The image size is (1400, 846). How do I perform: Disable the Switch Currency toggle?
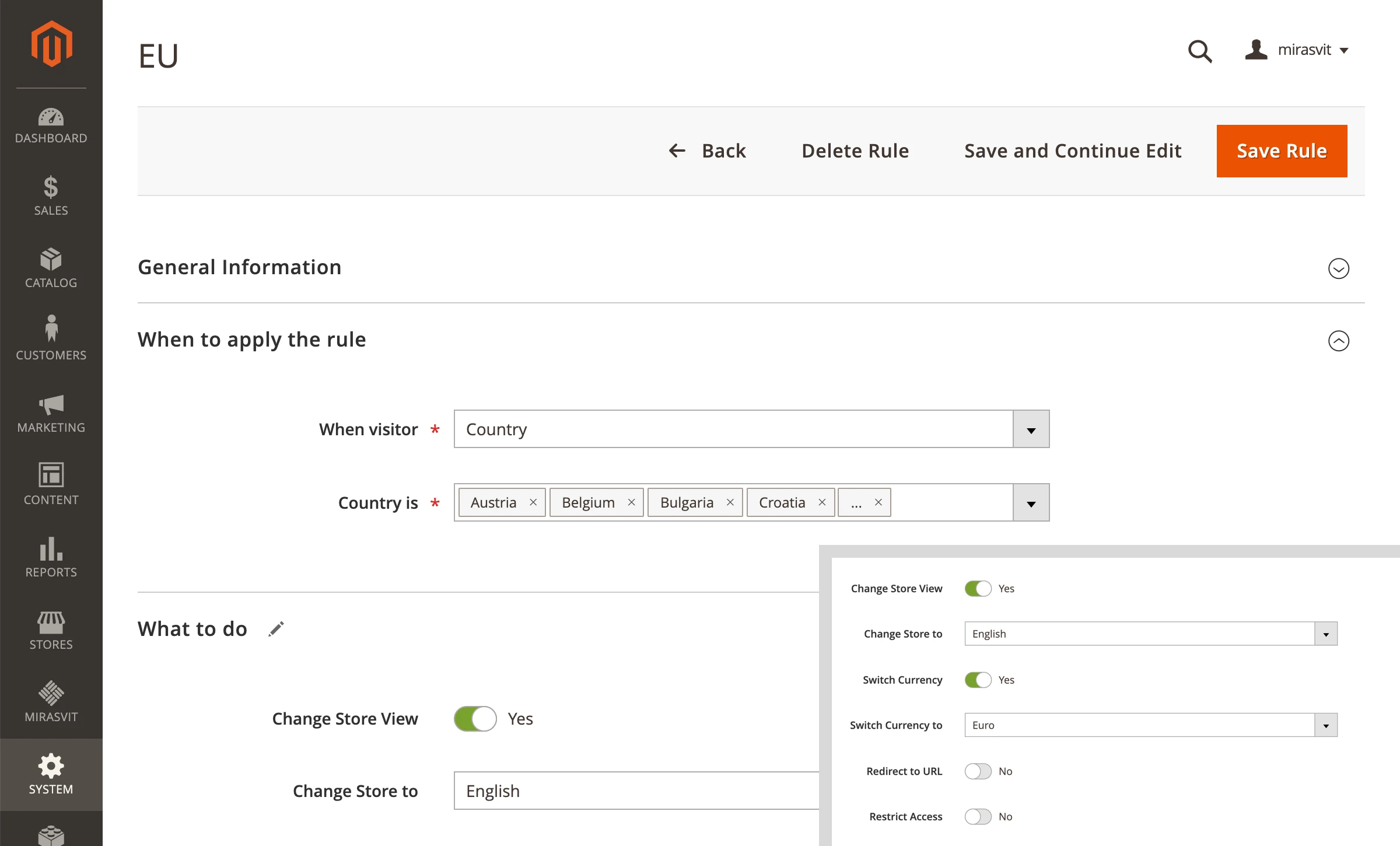tap(978, 680)
